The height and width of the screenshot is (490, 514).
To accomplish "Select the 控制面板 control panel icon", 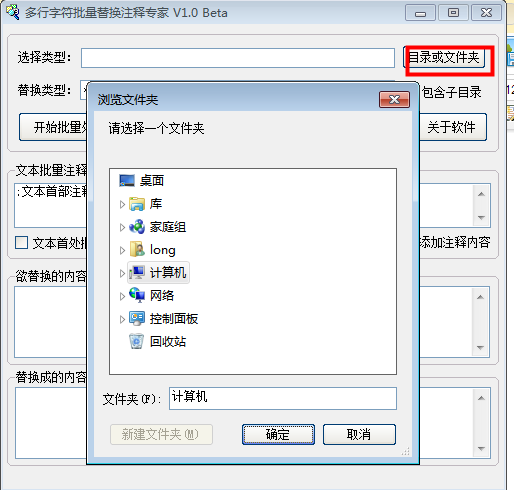I will click(x=137, y=318).
